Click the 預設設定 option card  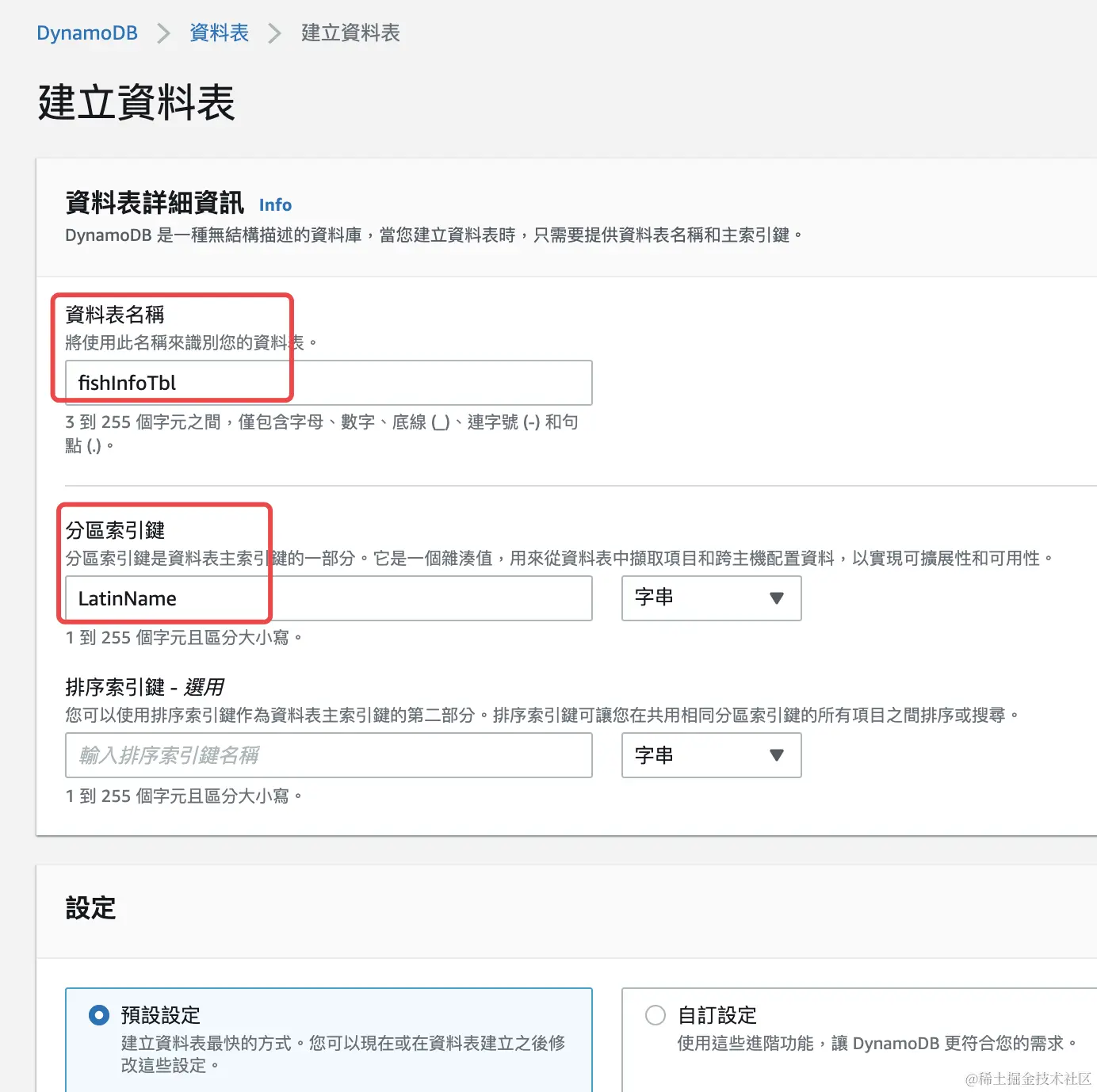tap(327, 1038)
